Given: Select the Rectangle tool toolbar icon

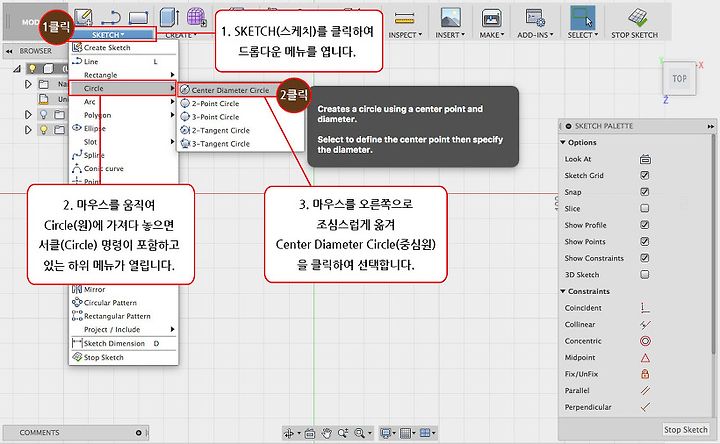Looking at the screenshot, I should coord(138,18).
